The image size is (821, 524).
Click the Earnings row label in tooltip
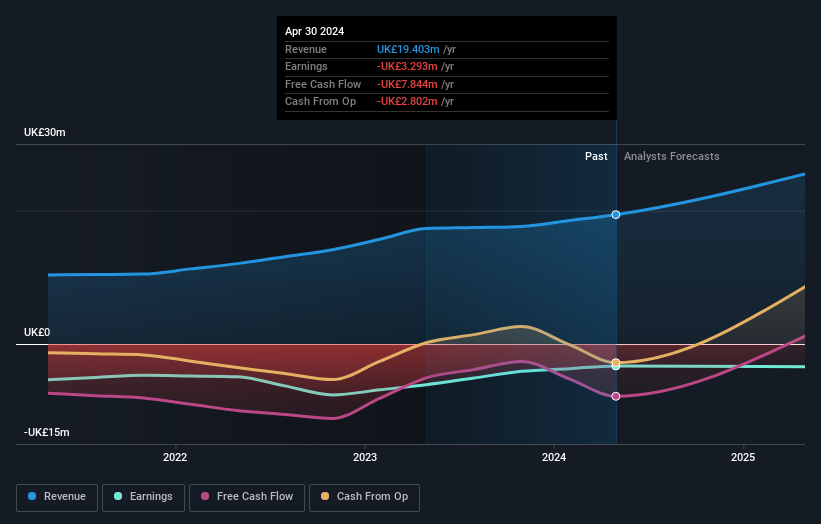click(306, 66)
